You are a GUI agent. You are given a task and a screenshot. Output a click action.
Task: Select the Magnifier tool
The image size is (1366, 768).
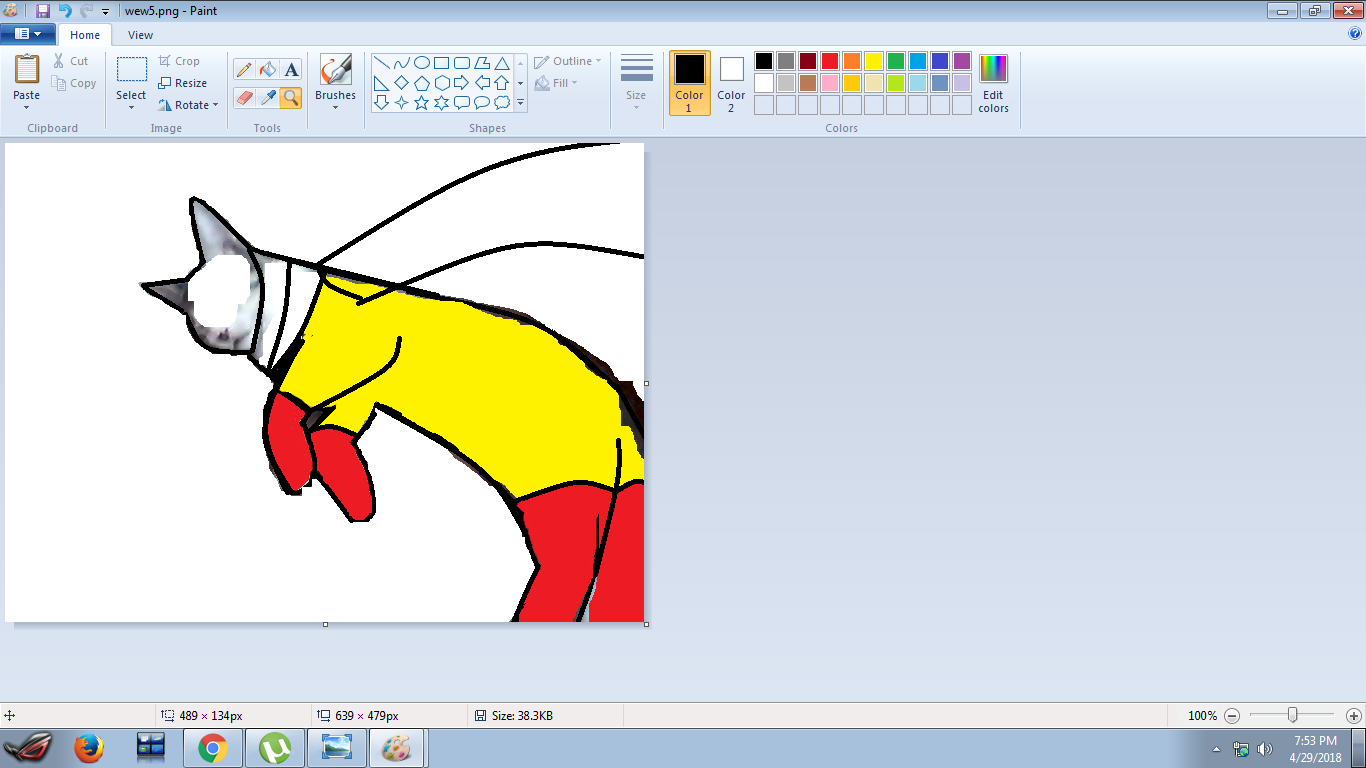pyautogui.click(x=291, y=97)
